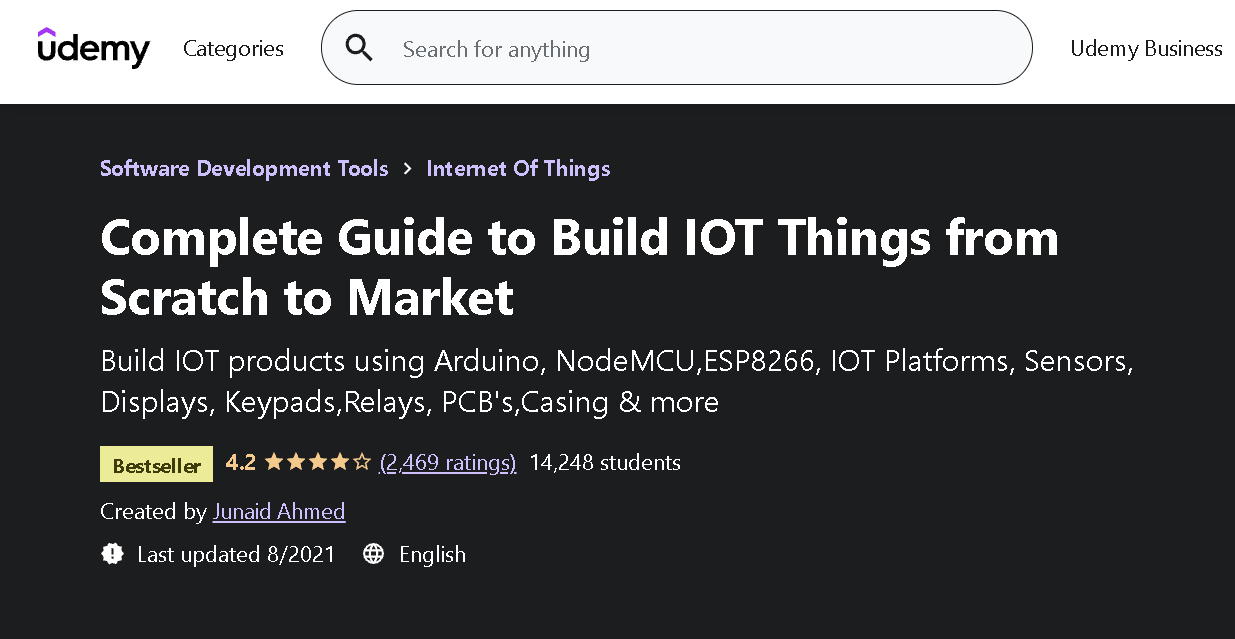Click the Udemy logo
This screenshot has height=639, width=1235.
click(x=93, y=48)
